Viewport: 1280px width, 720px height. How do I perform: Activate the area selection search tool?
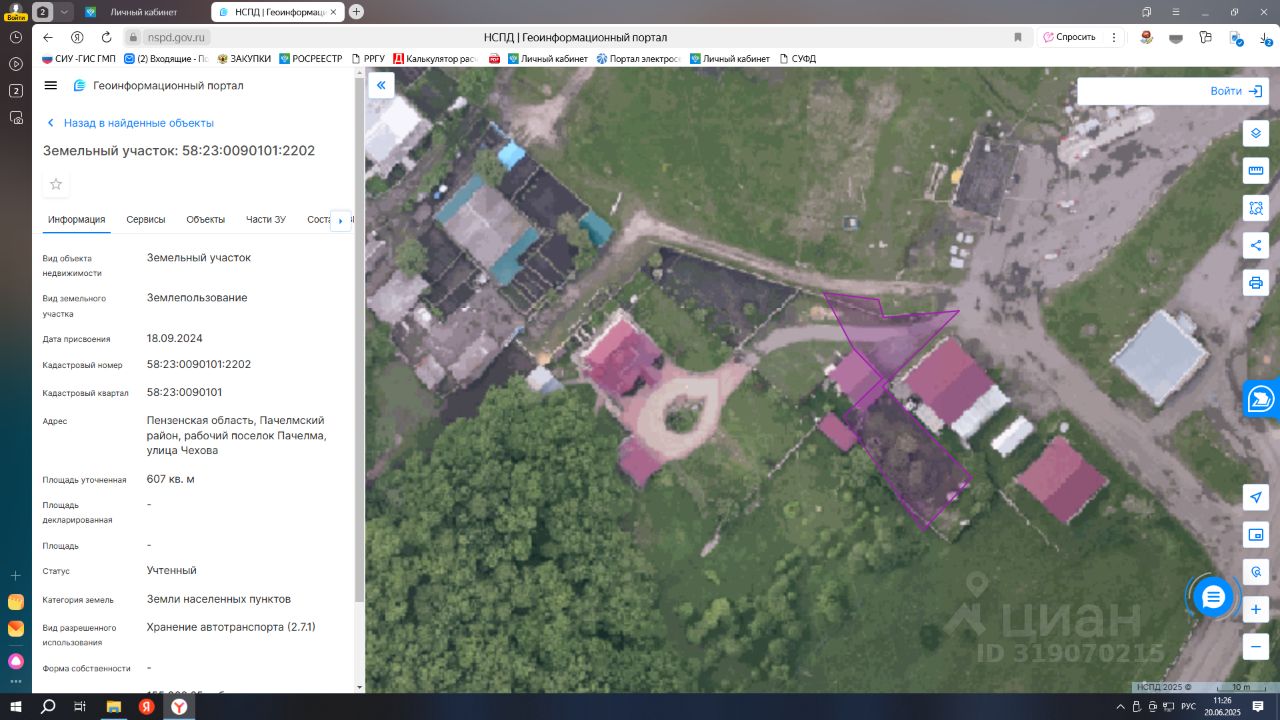tap(1256, 208)
